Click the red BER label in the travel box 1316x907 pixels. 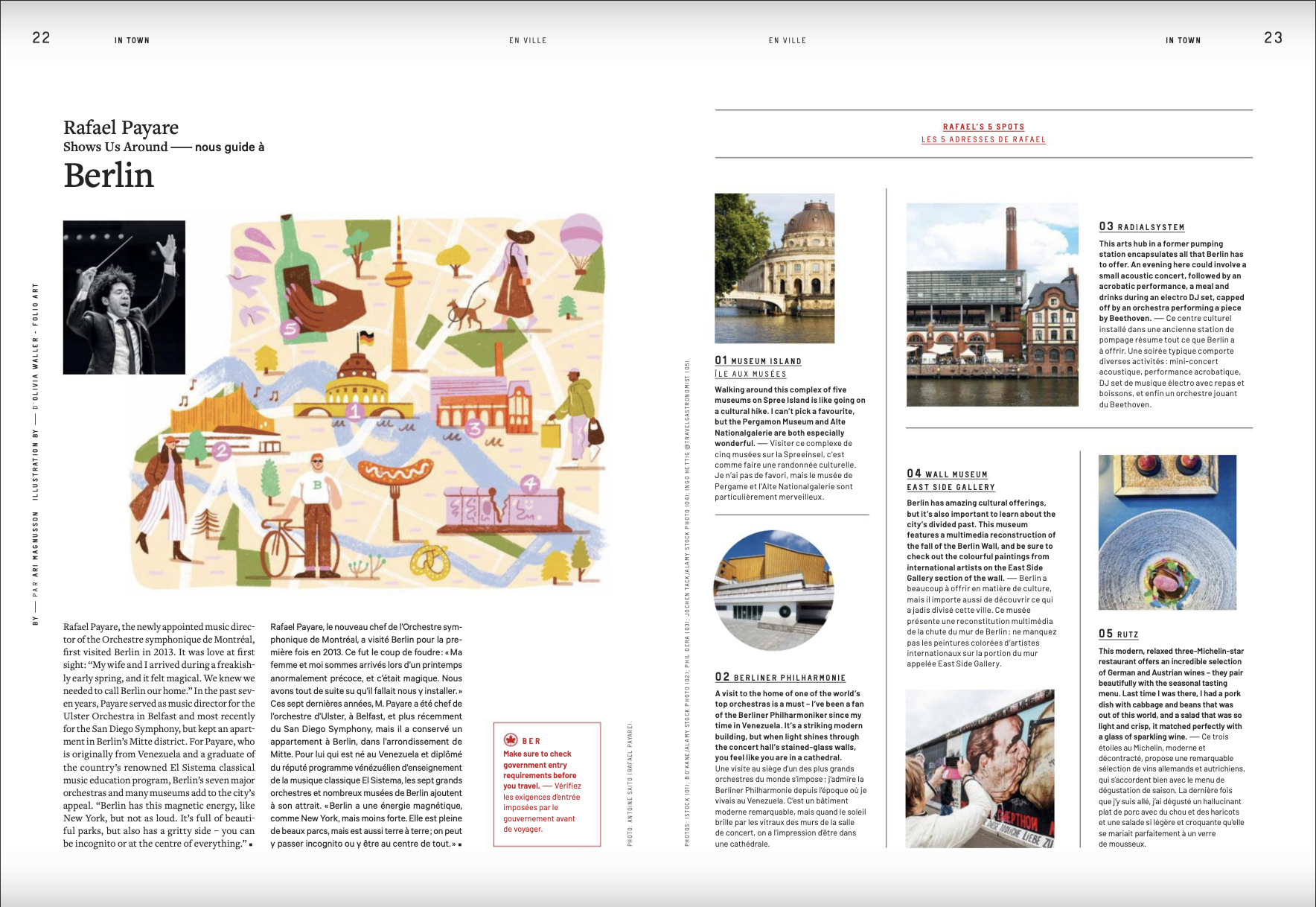coord(531,741)
